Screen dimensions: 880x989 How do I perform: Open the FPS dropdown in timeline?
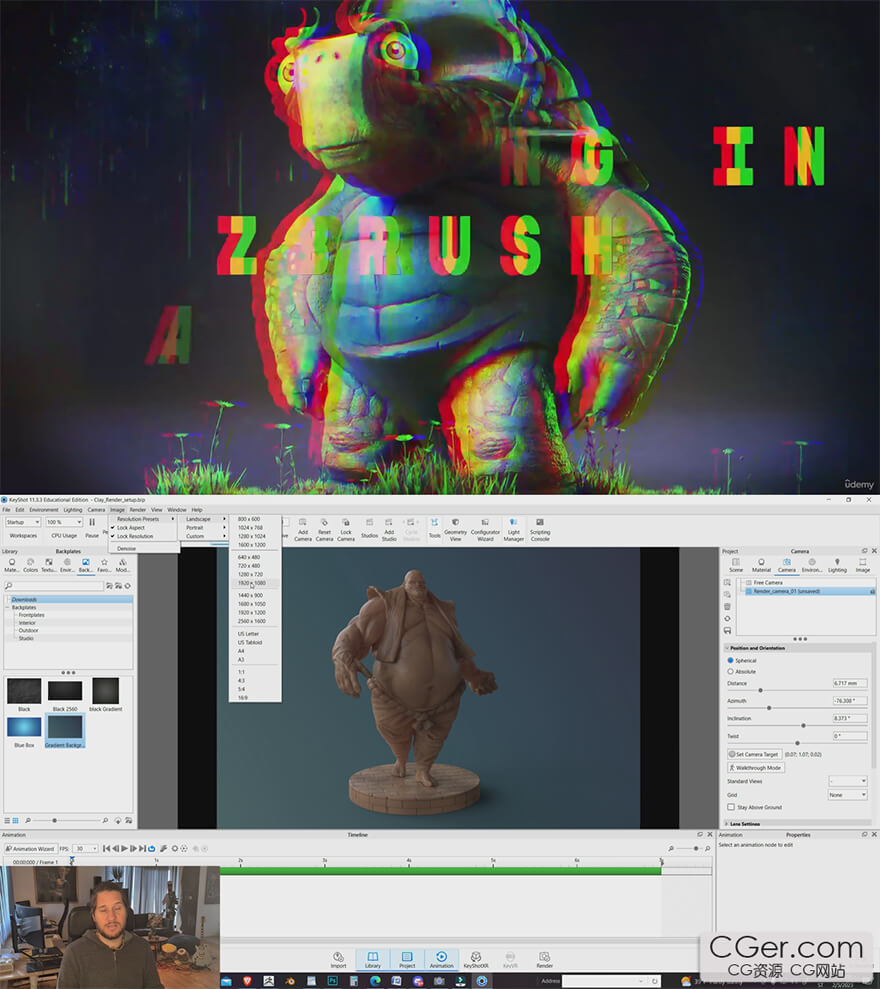click(85, 848)
